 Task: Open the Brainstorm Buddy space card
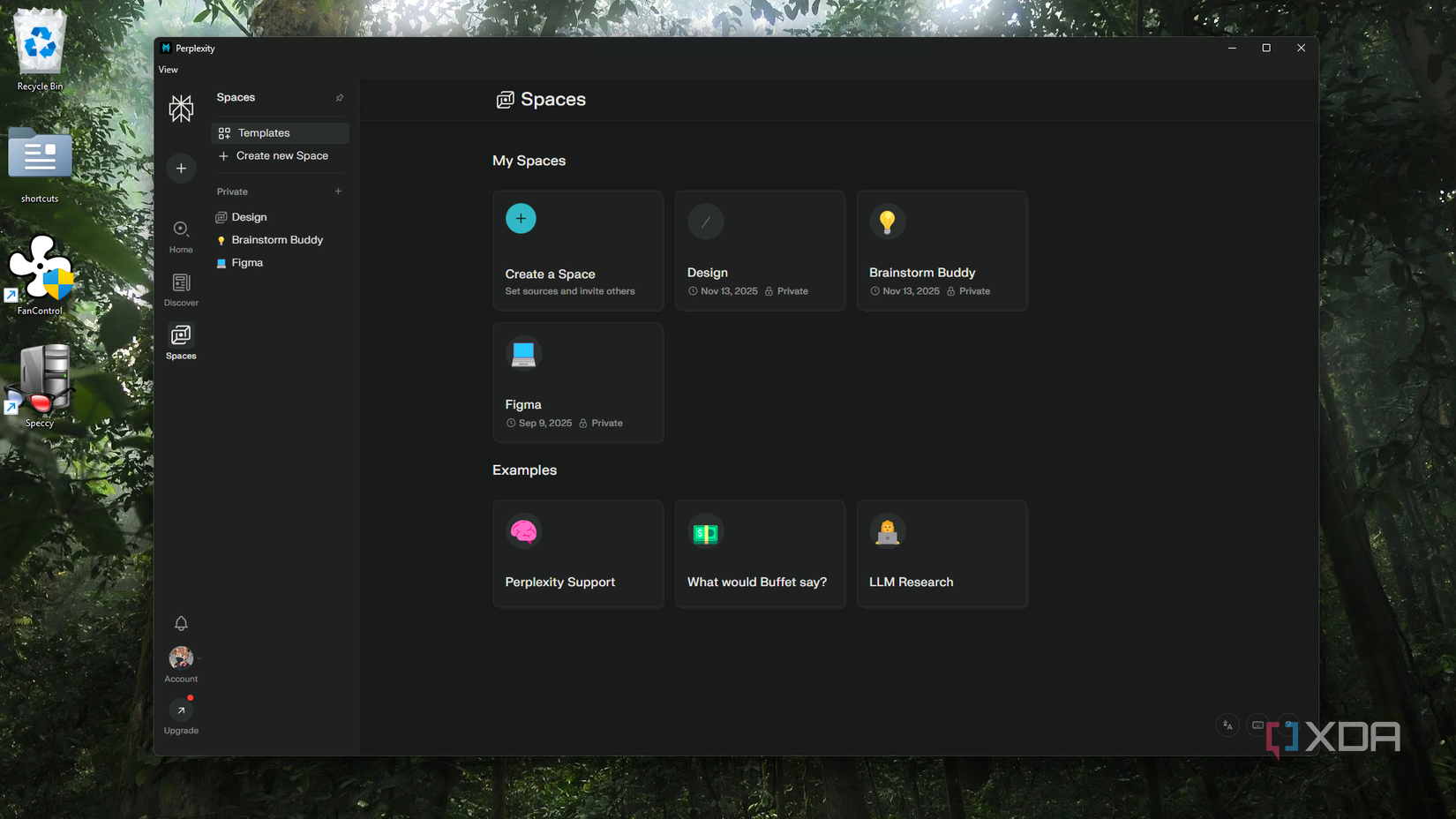point(942,251)
